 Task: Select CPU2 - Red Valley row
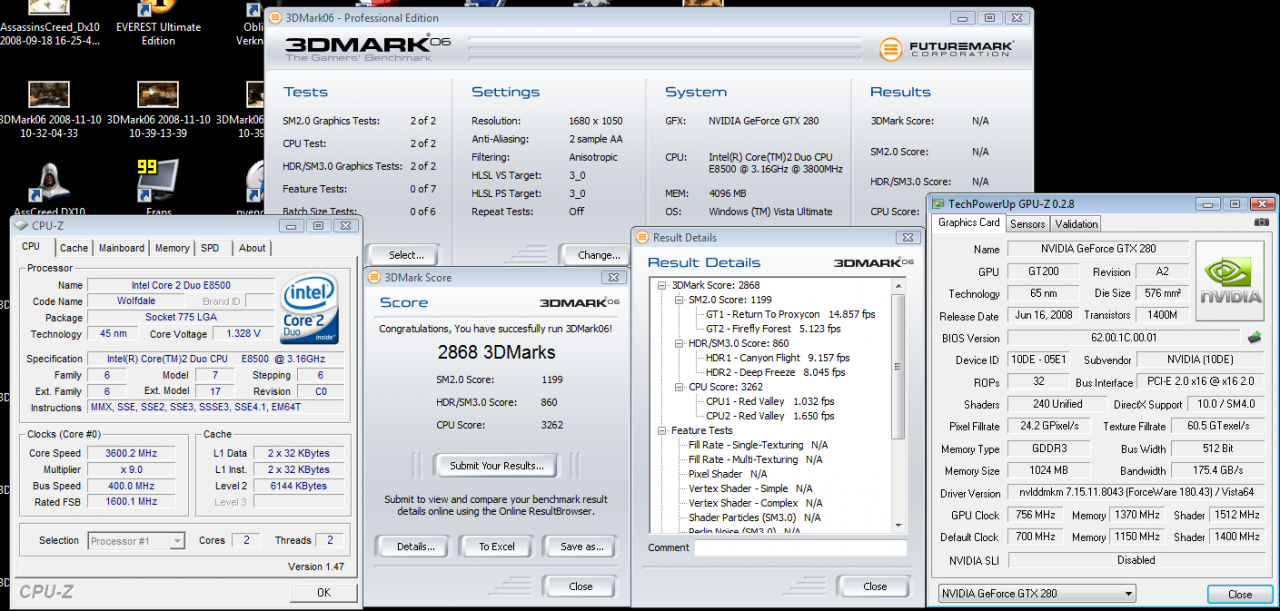(770, 416)
